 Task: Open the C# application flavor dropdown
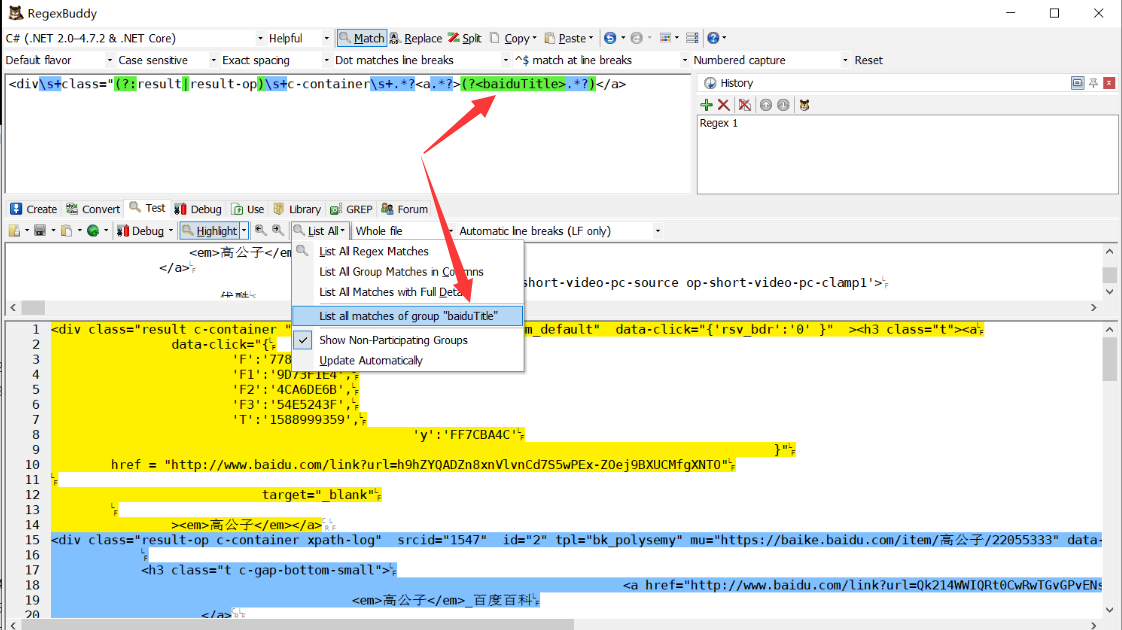pos(135,38)
